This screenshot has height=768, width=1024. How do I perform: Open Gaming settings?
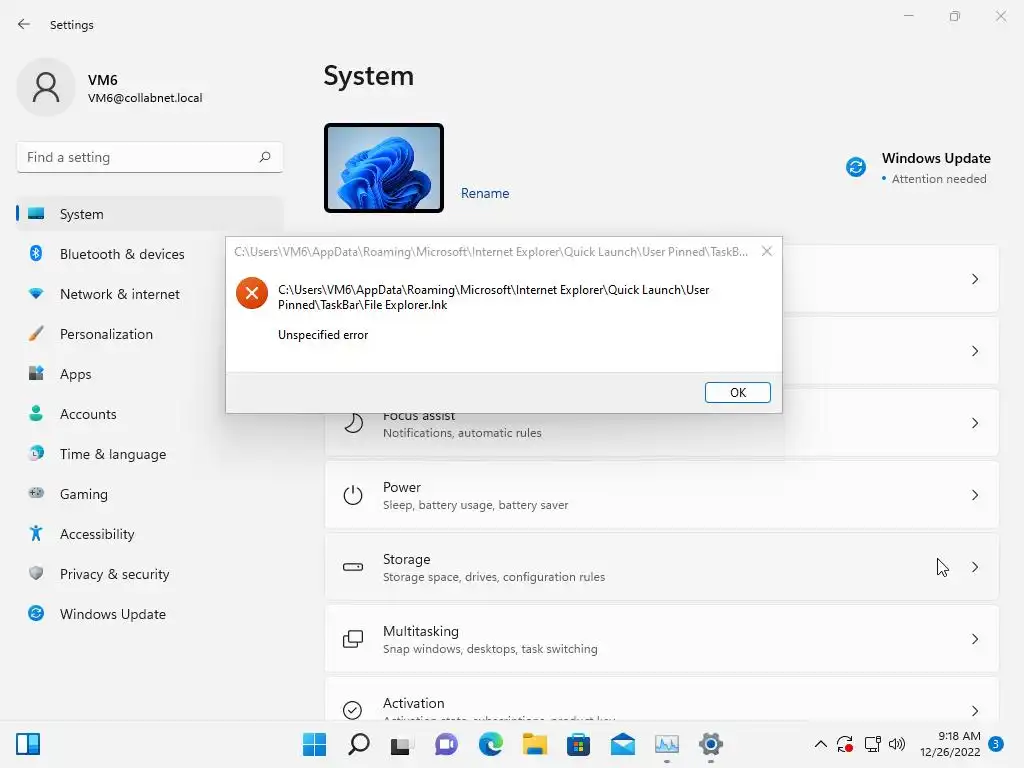[150, 494]
